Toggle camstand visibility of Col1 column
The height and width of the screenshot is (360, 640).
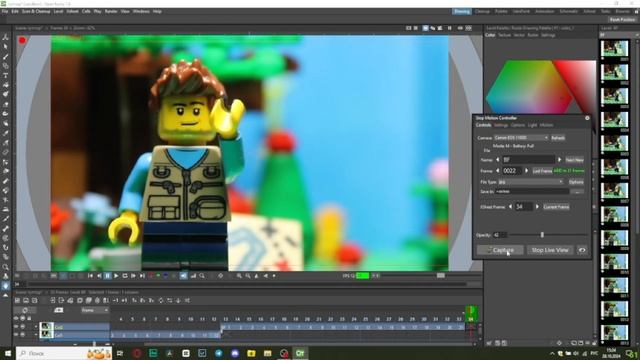(23, 334)
